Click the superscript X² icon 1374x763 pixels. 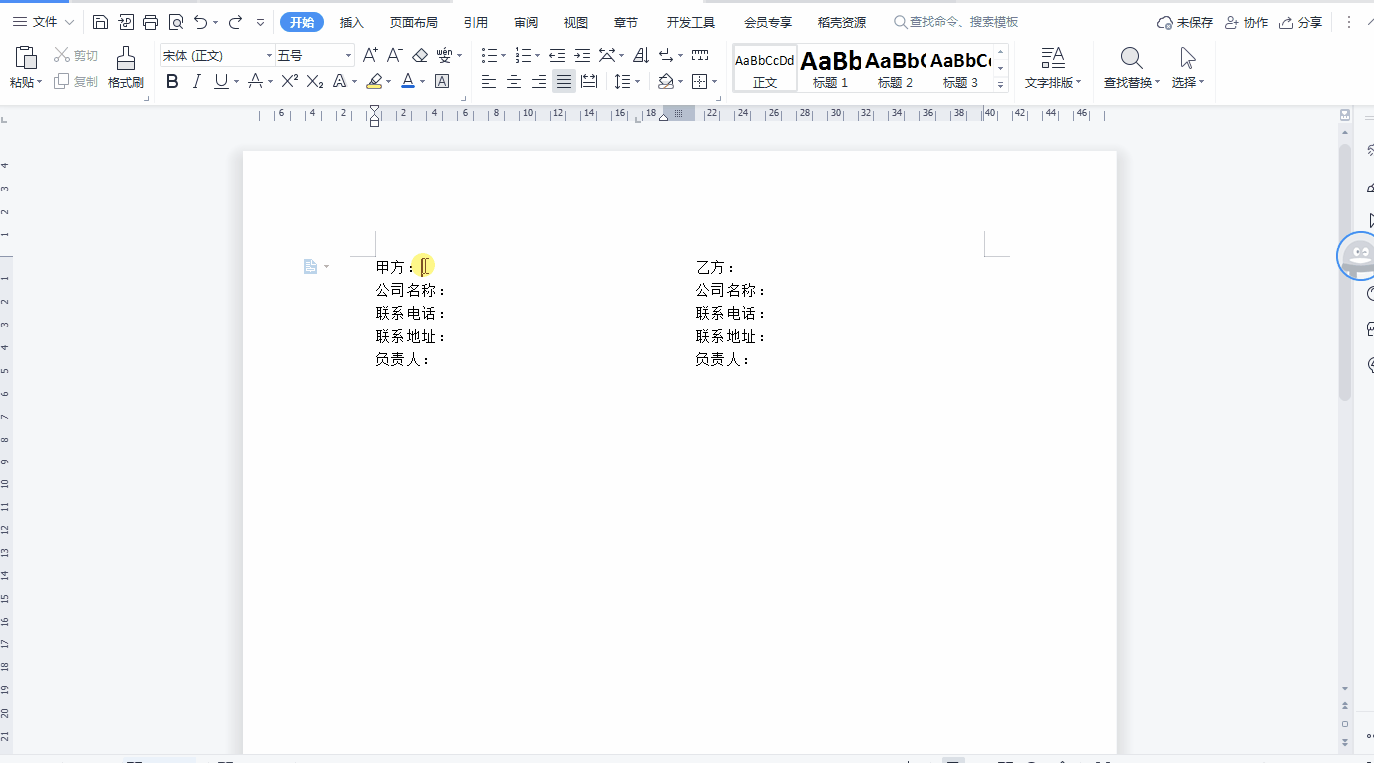click(289, 82)
